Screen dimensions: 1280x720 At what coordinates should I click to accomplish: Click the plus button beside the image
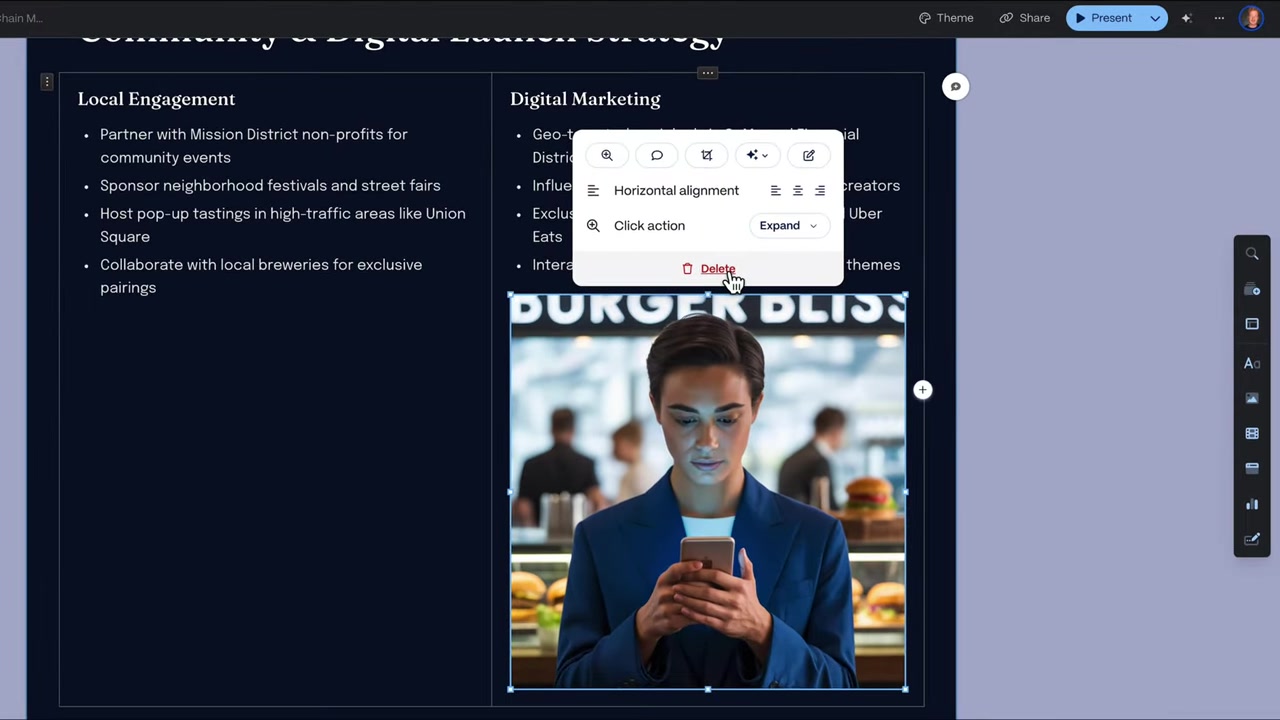922,390
